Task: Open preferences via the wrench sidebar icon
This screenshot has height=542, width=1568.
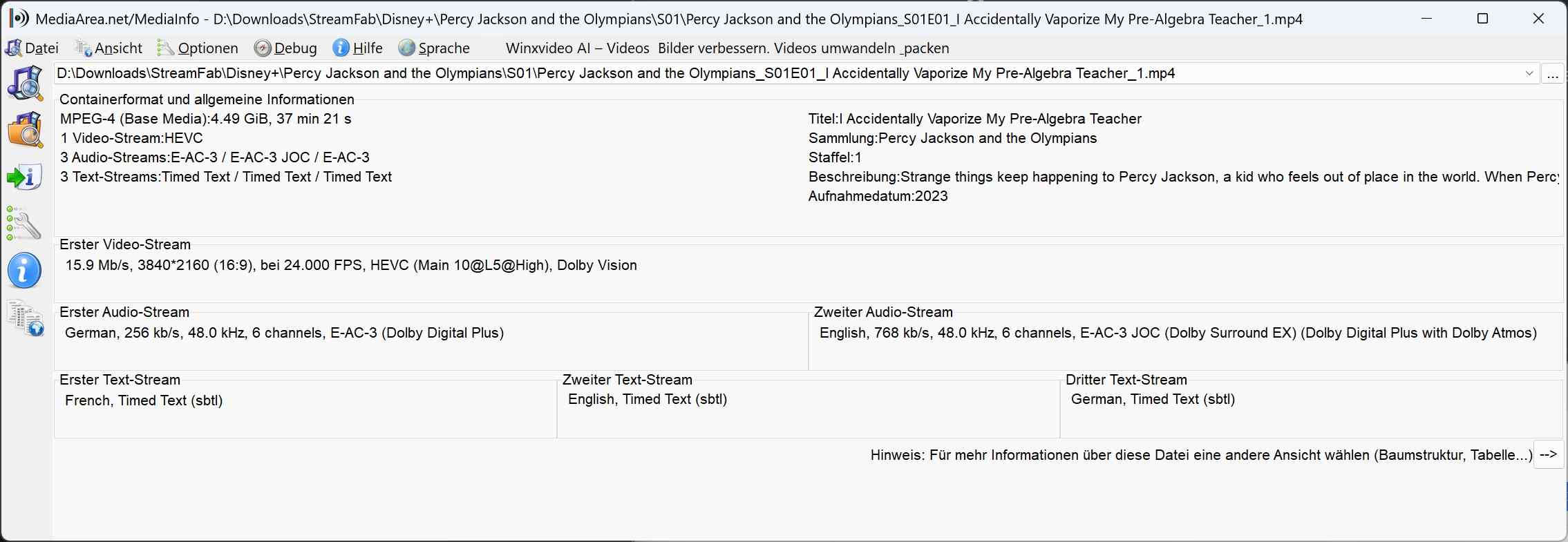Action: click(25, 224)
